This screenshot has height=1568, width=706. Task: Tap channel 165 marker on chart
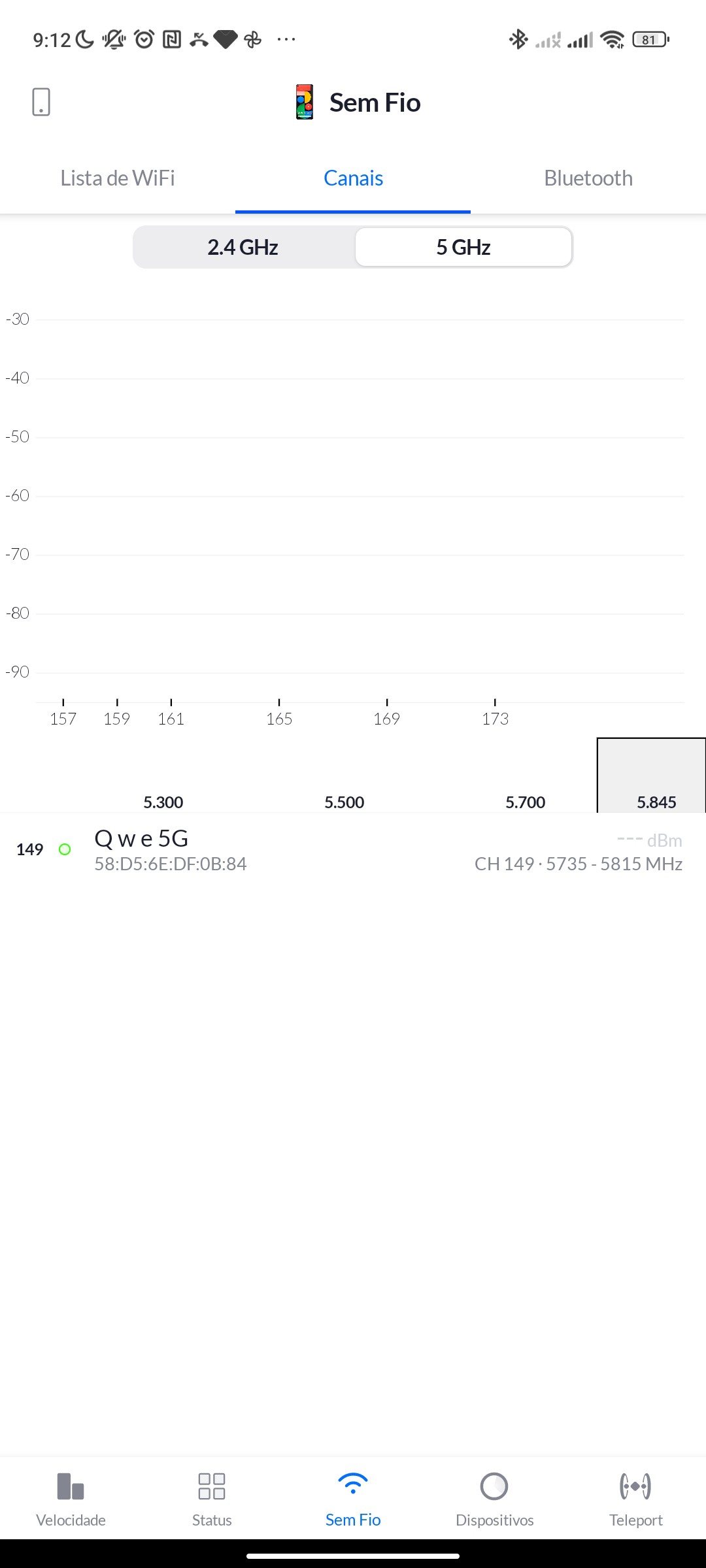[x=279, y=718]
